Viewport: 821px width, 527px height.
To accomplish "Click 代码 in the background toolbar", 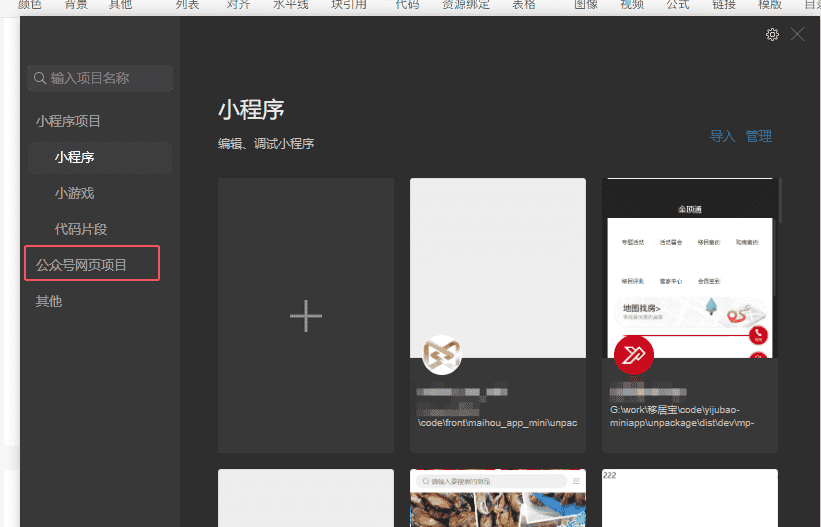I will (x=407, y=5).
